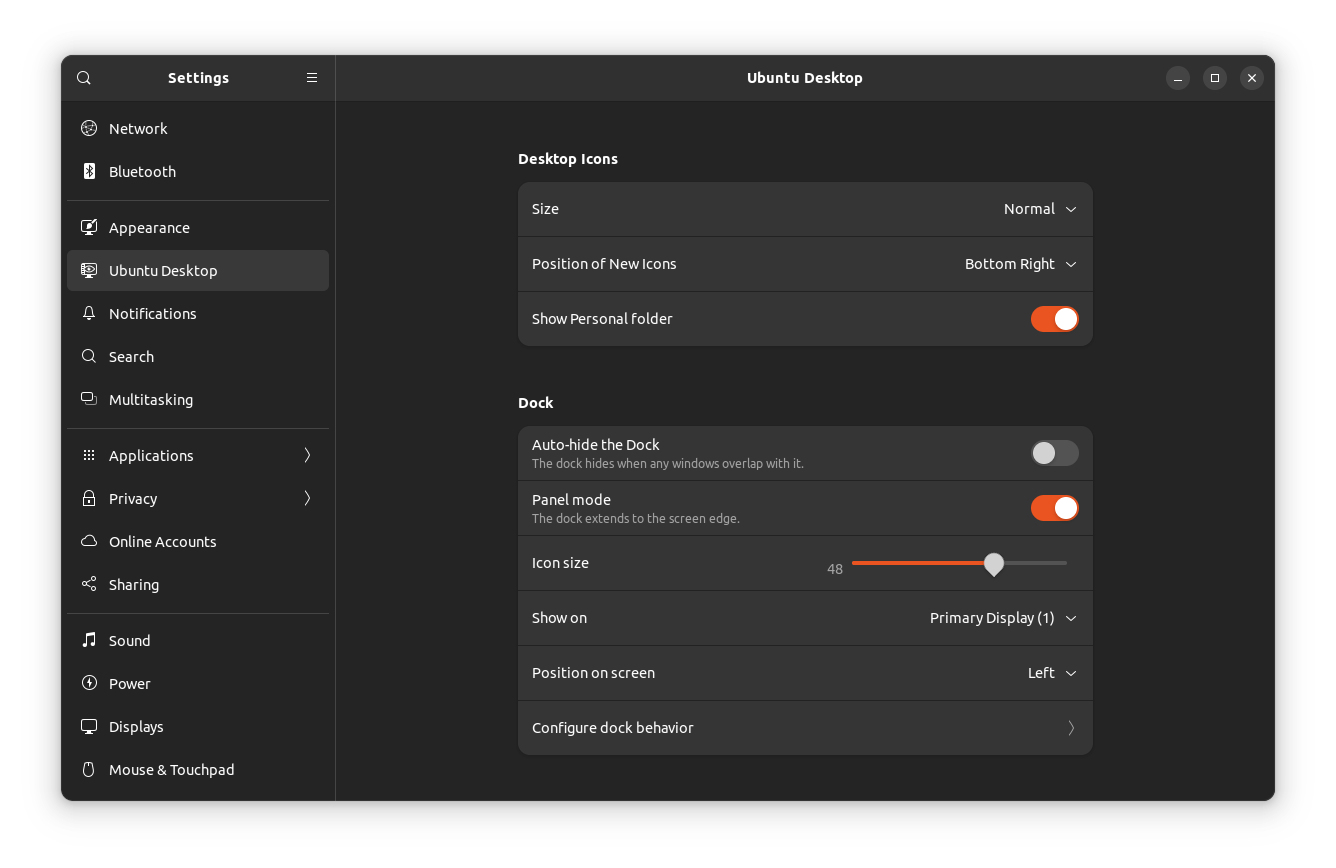This screenshot has width=1336, height=868.
Task: Select Online Accounts in the sidebar
Action: coord(162,541)
